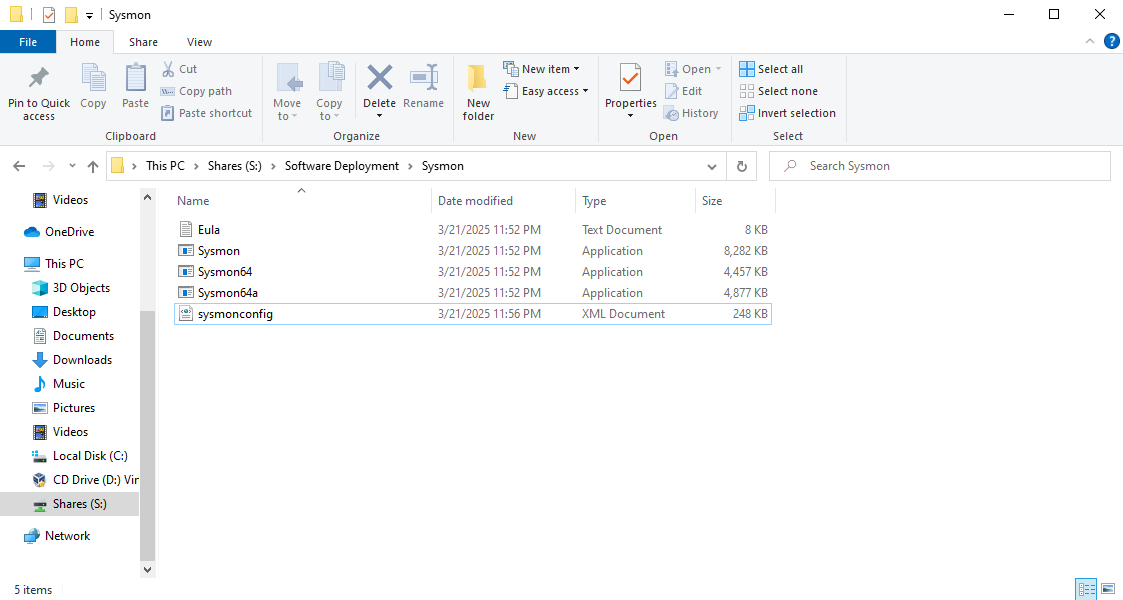
Task: Open Properties from the ribbon
Action: click(x=630, y=80)
